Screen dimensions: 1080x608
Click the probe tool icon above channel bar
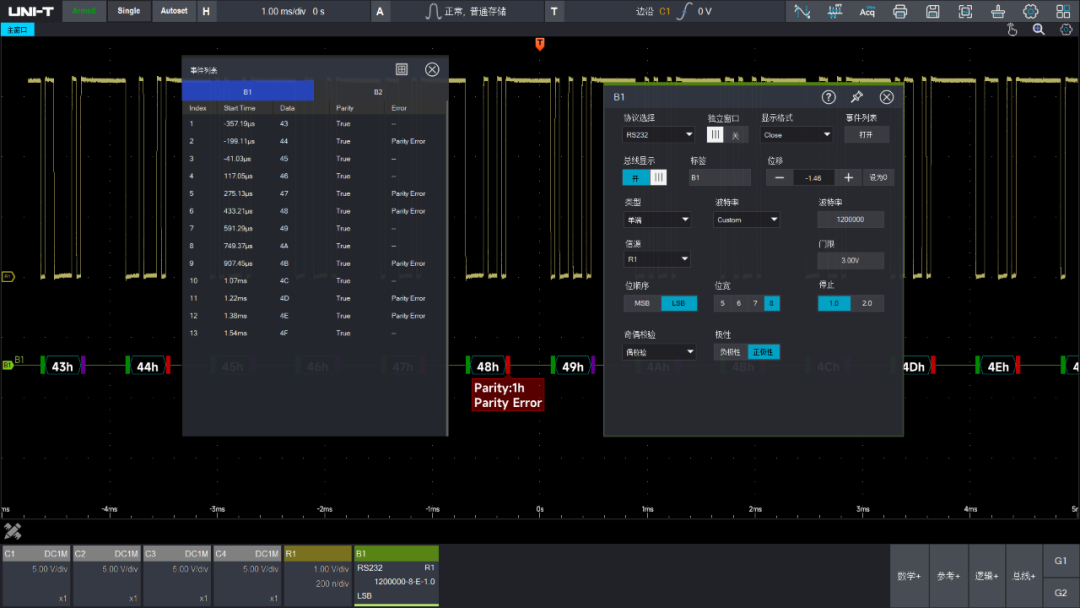coord(12,531)
